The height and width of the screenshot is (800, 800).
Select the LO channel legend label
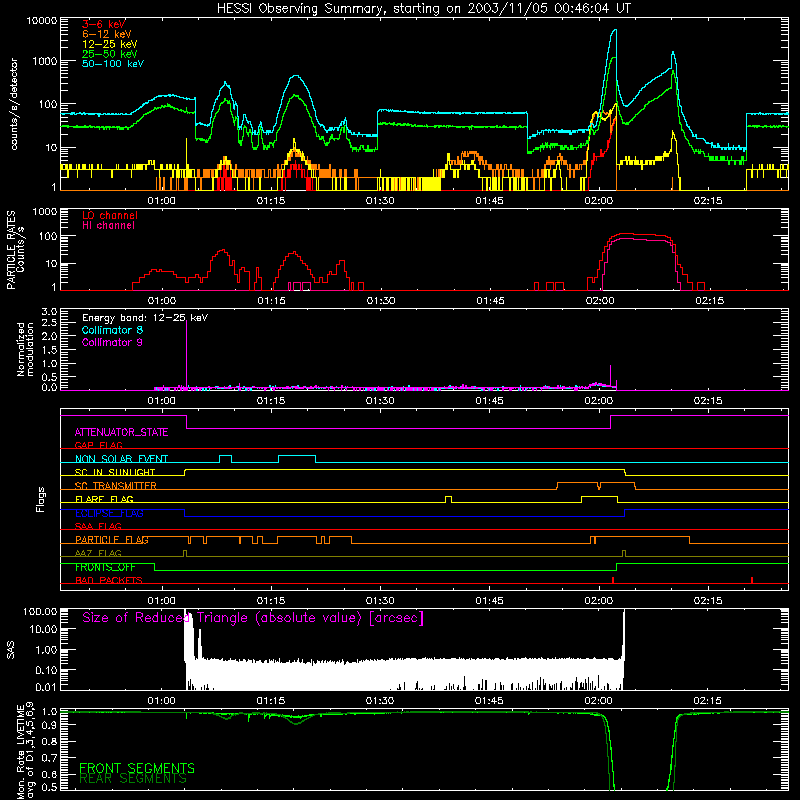[110, 215]
